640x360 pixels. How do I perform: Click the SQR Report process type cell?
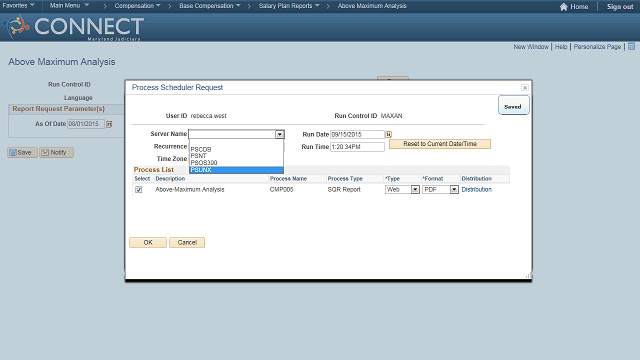pyautogui.click(x=344, y=189)
